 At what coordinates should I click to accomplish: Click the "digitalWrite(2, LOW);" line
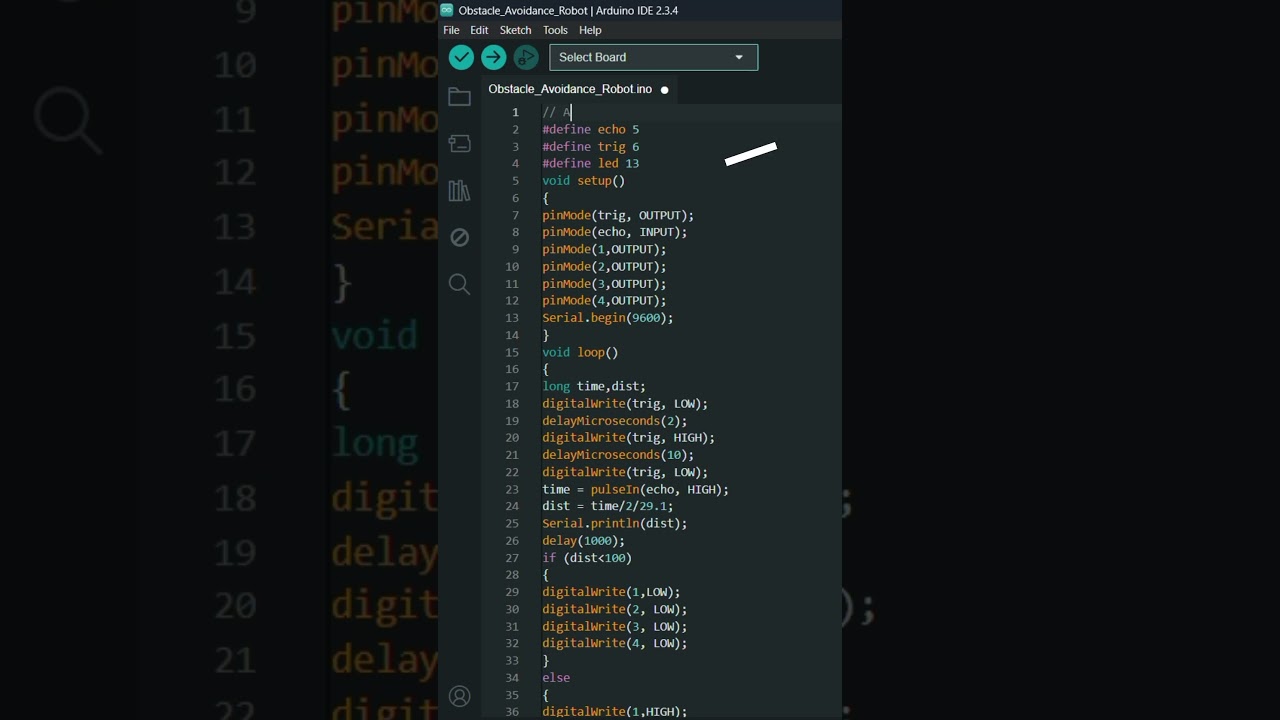tap(615, 609)
